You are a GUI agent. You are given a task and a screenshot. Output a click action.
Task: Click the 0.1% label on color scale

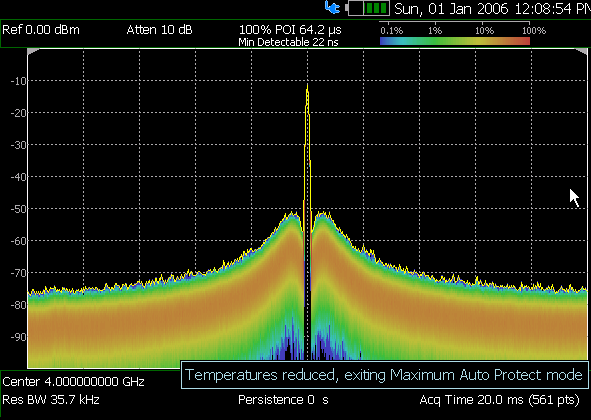[392, 31]
